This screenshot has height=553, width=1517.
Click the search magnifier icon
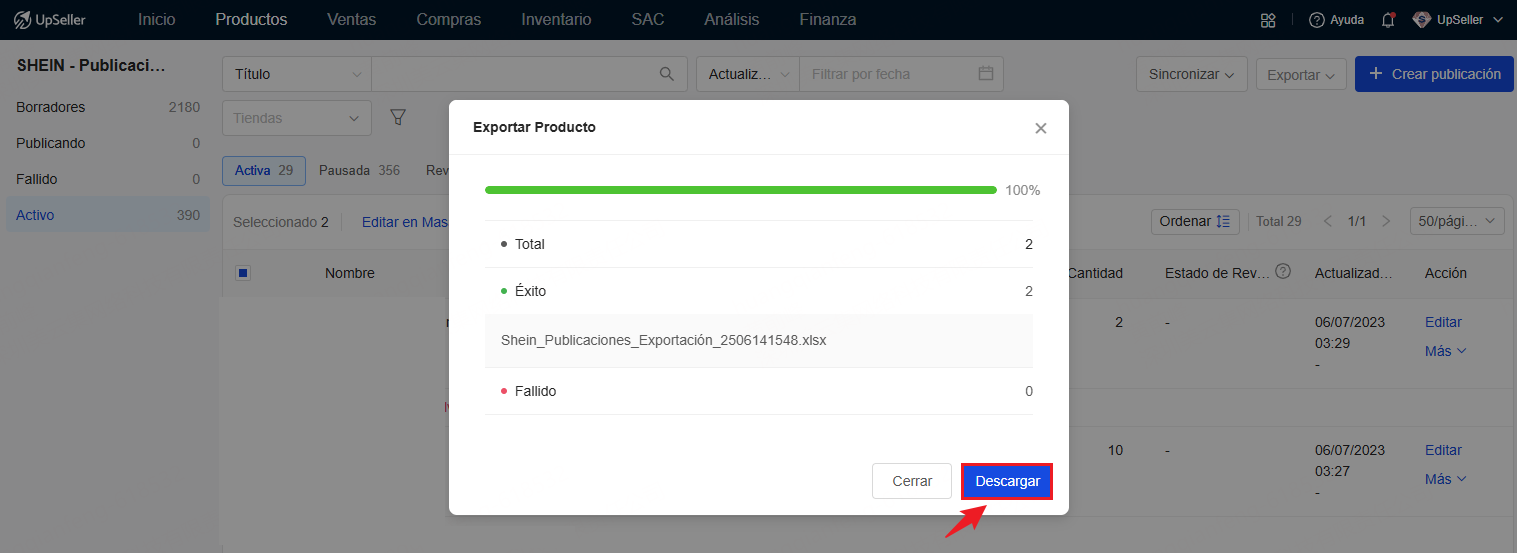[x=667, y=74]
